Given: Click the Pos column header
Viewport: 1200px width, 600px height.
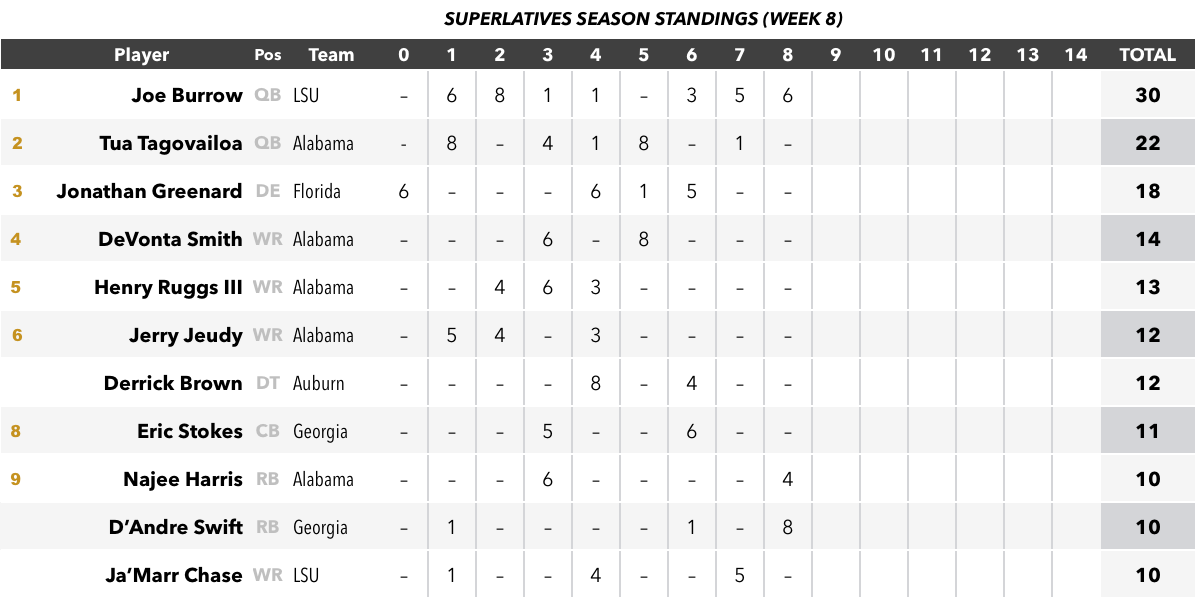Looking at the screenshot, I should (268, 55).
